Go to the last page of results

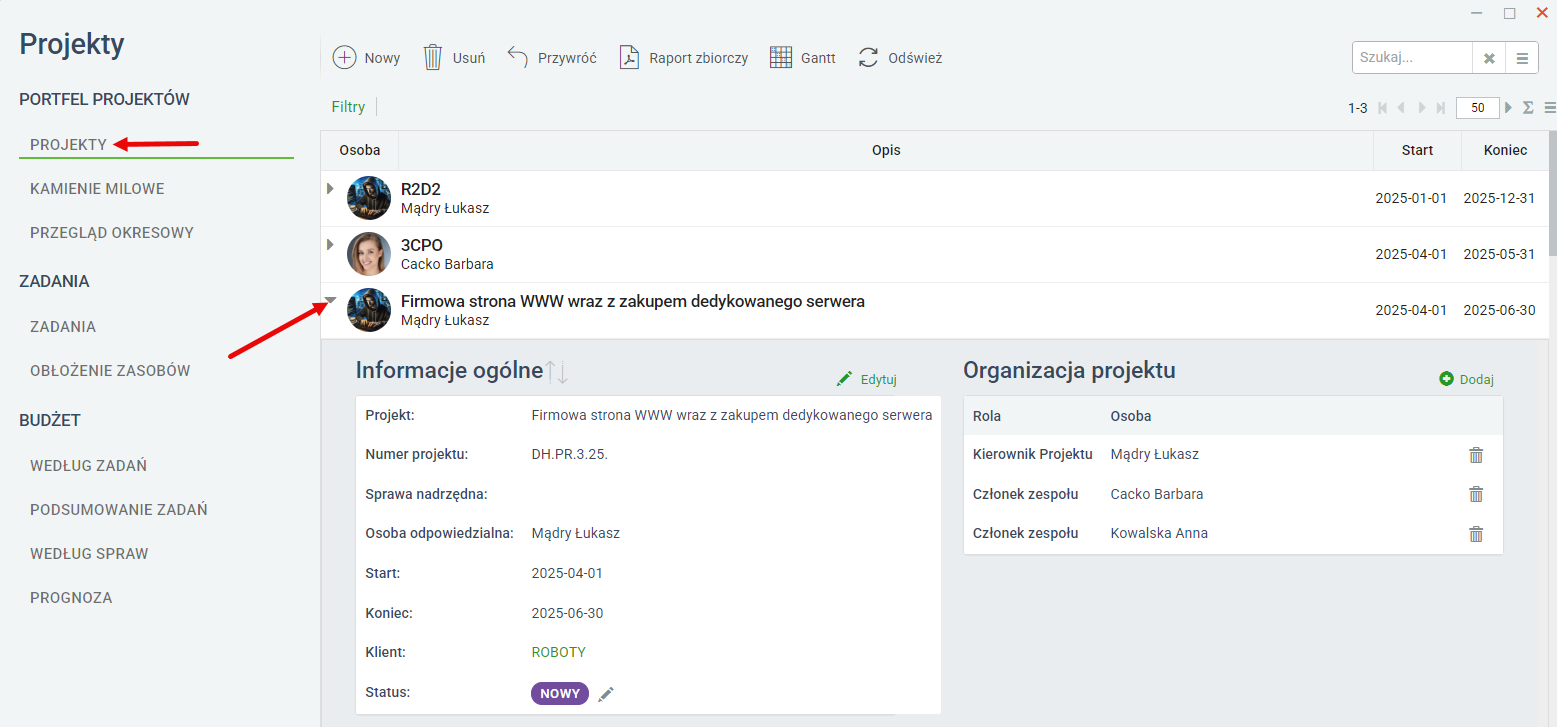[1441, 108]
